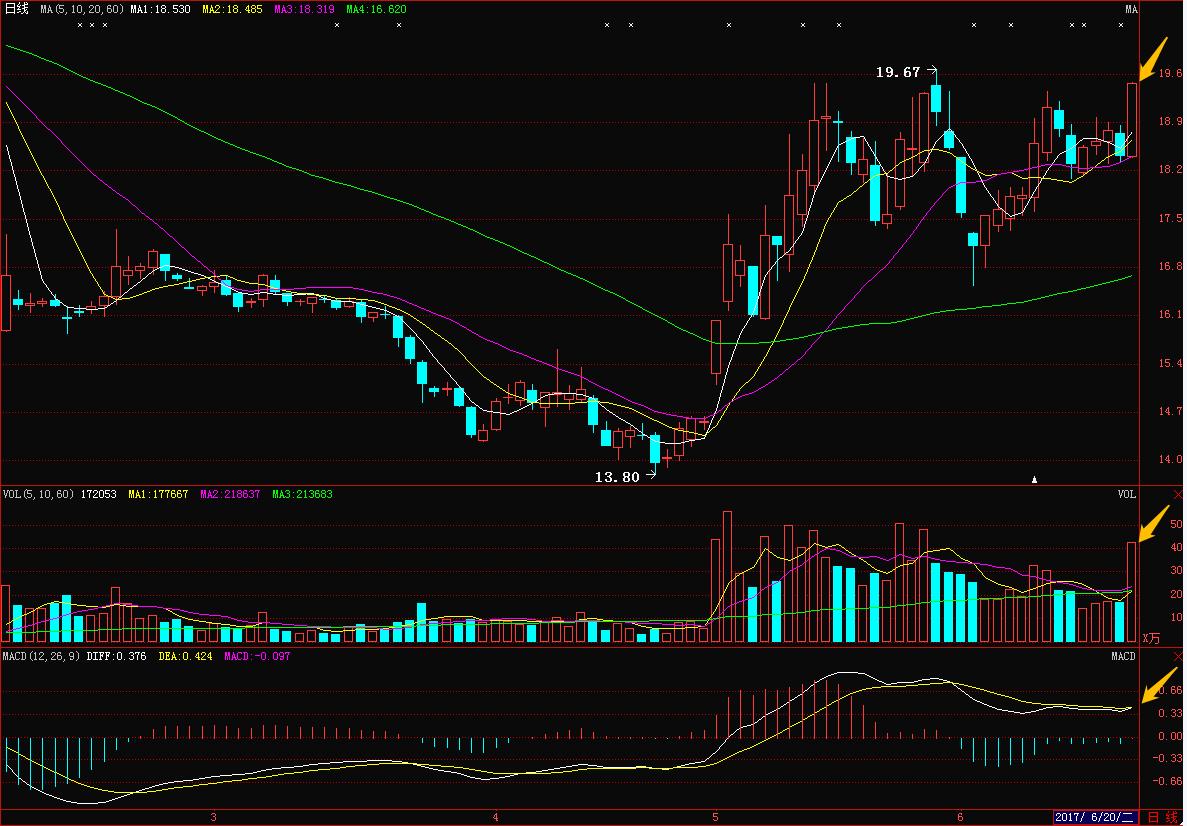The width and height of the screenshot is (1187, 826).
Task: Click the 13.80 low price marker
Action: tap(617, 477)
